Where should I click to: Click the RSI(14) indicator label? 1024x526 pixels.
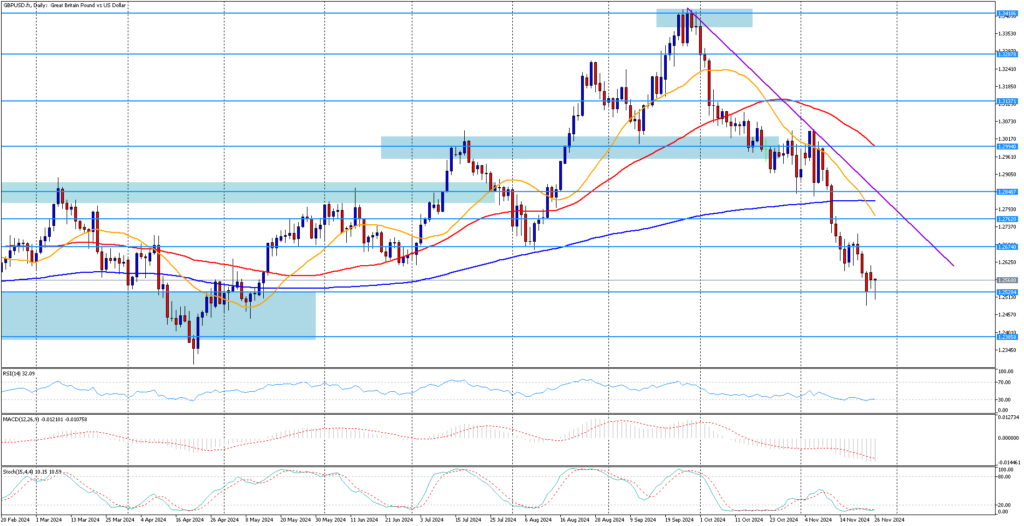pyautogui.click(x=19, y=373)
